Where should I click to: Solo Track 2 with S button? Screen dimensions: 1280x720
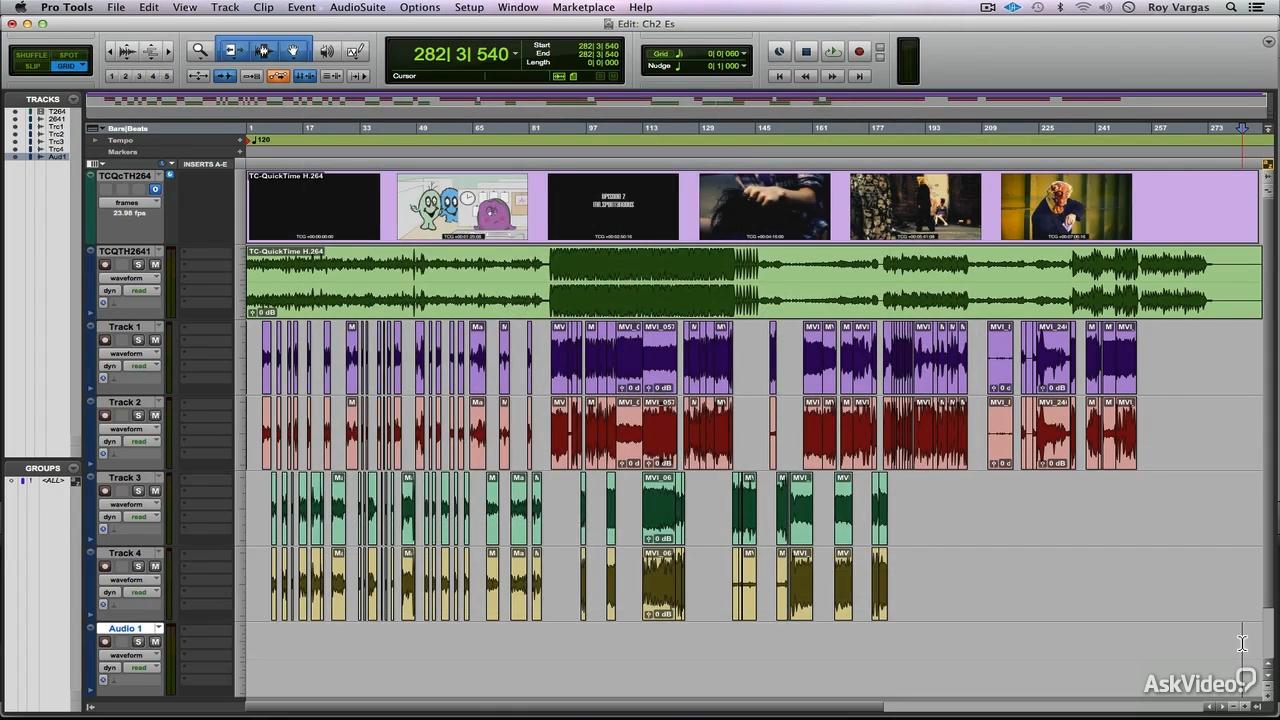click(x=138, y=415)
